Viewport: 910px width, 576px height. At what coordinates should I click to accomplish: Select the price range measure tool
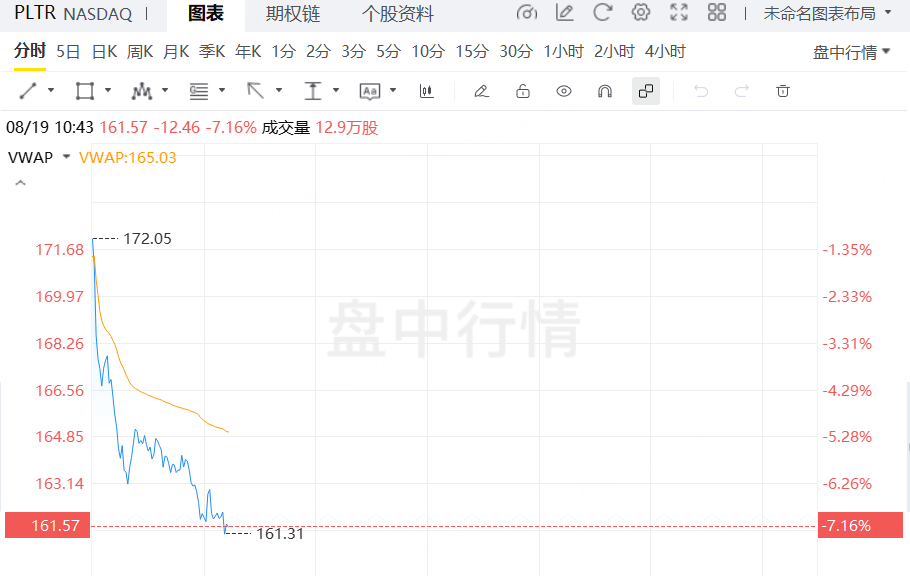pos(313,91)
